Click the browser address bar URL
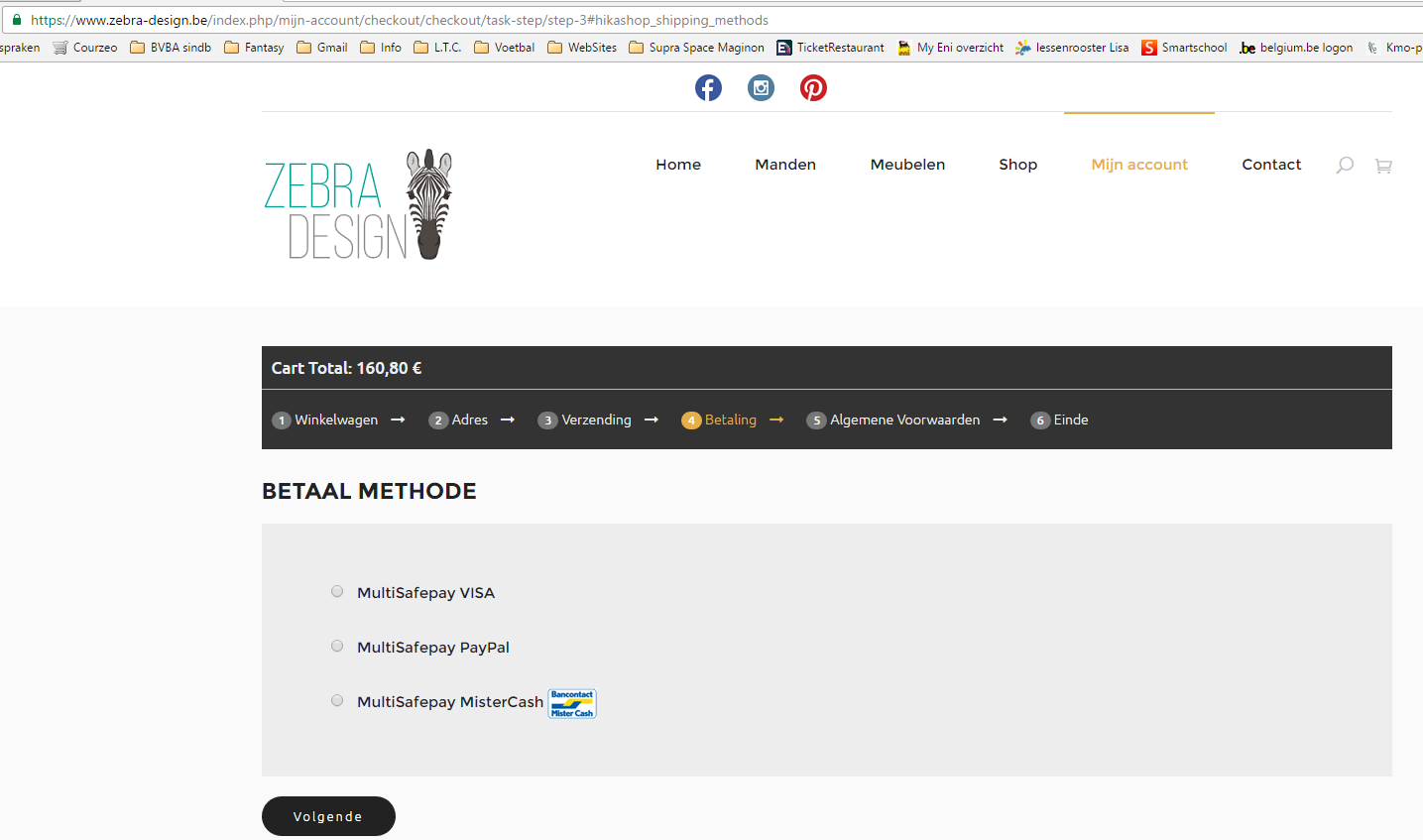 coord(400,20)
